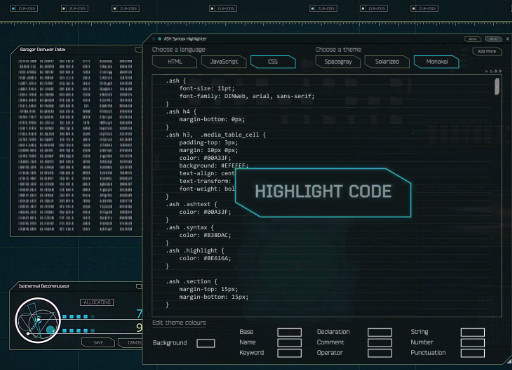512x370 pixels.
Task: Select the CSS language option
Action: (273, 62)
